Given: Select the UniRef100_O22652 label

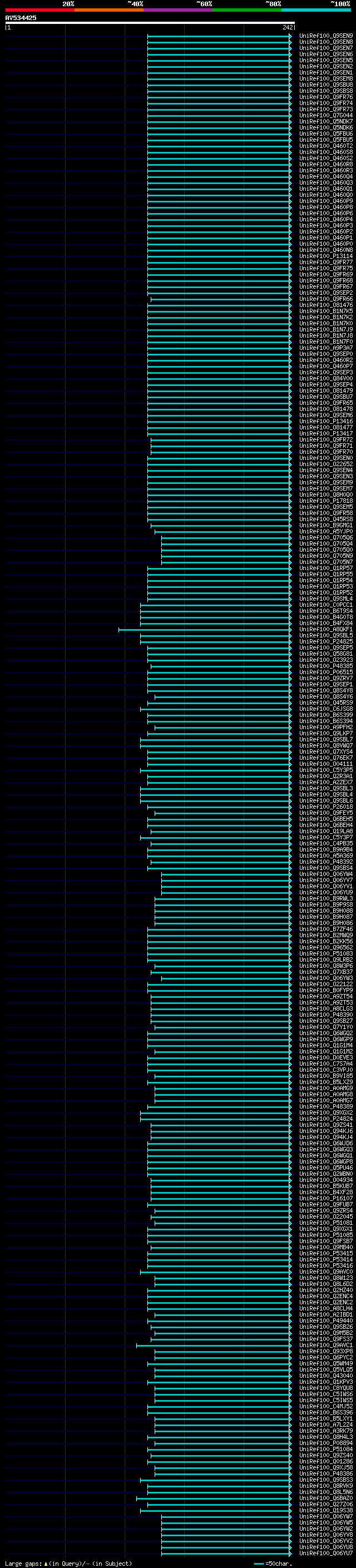Looking at the screenshot, I should [x=326, y=464].
